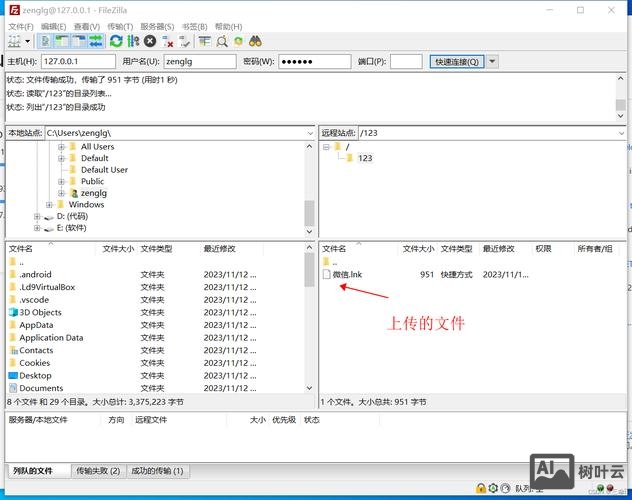The width and height of the screenshot is (632, 500).
Task: Toggle synchronized browsing toolbar icon
Action: click(x=238, y=41)
